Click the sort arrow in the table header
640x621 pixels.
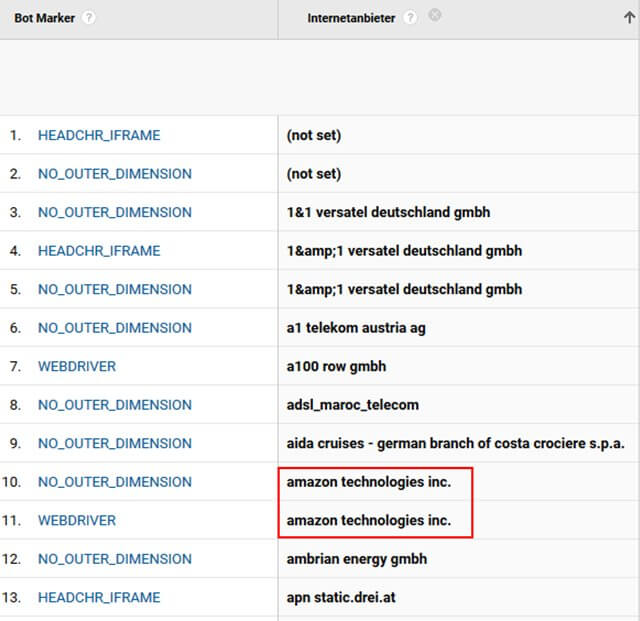tap(628, 17)
